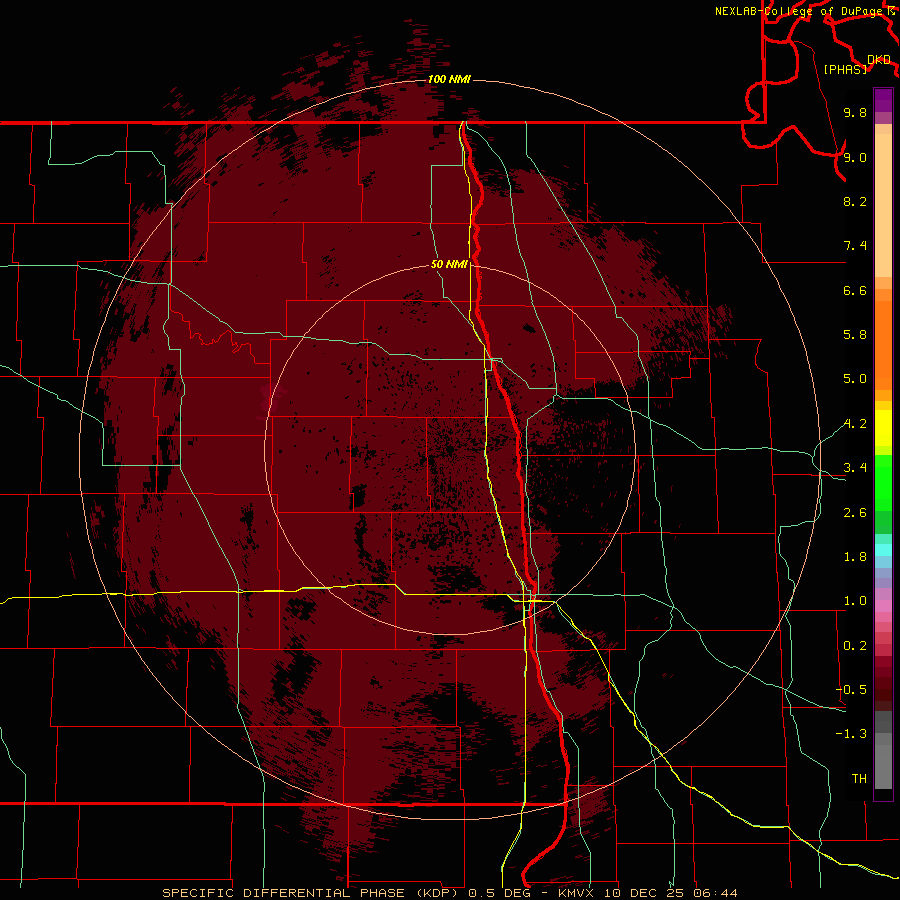The height and width of the screenshot is (900, 900).
Task: Click the 9.8 value on the color scale
Action: (x=855, y=112)
